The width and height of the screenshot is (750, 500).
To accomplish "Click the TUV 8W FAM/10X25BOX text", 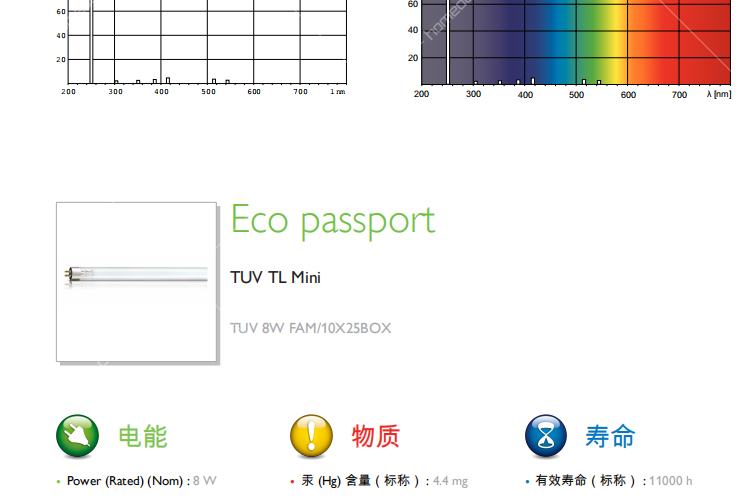I will pyautogui.click(x=311, y=328).
